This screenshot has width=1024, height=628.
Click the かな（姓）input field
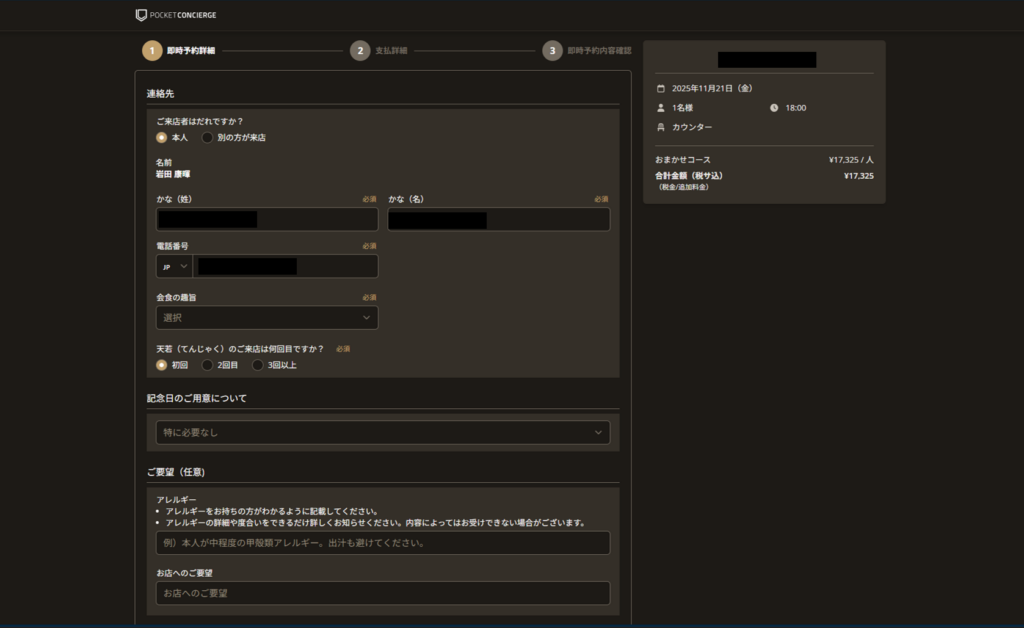[x=267, y=220]
